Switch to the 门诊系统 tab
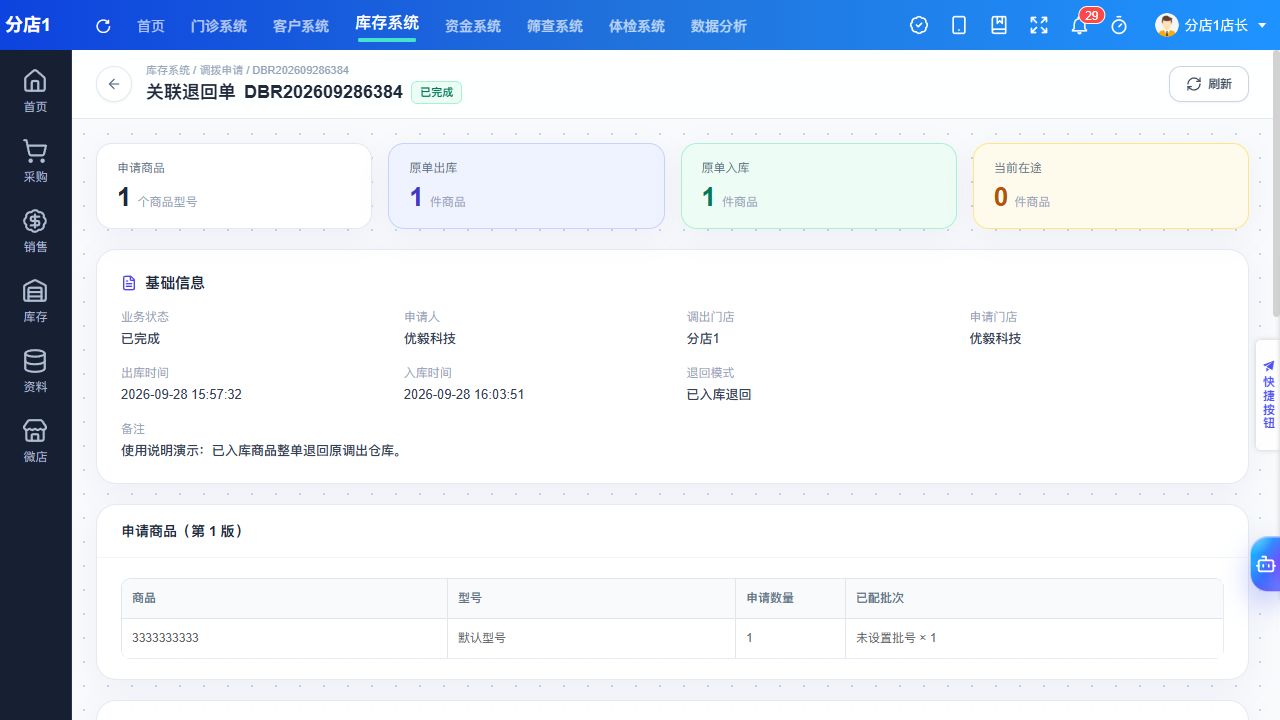The image size is (1280, 720). [x=219, y=26]
